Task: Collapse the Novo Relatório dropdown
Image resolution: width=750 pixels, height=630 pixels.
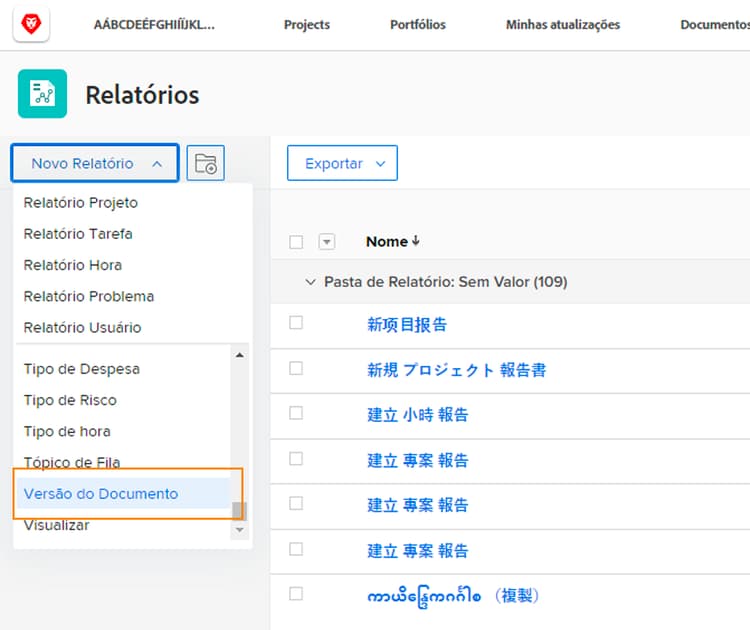Action: [x=95, y=163]
